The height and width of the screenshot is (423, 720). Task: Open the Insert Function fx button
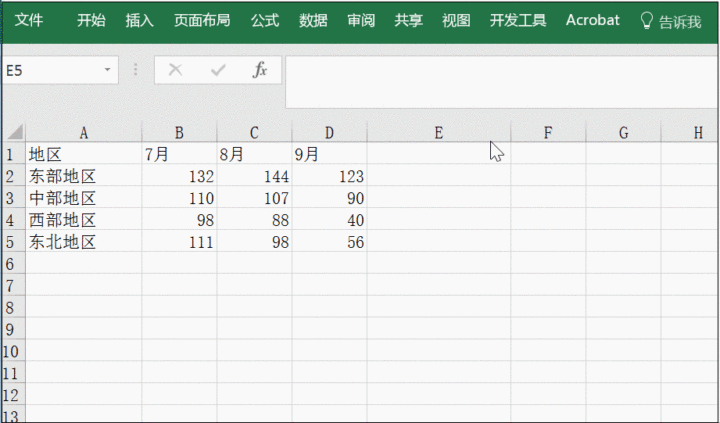tap(260, 70)
